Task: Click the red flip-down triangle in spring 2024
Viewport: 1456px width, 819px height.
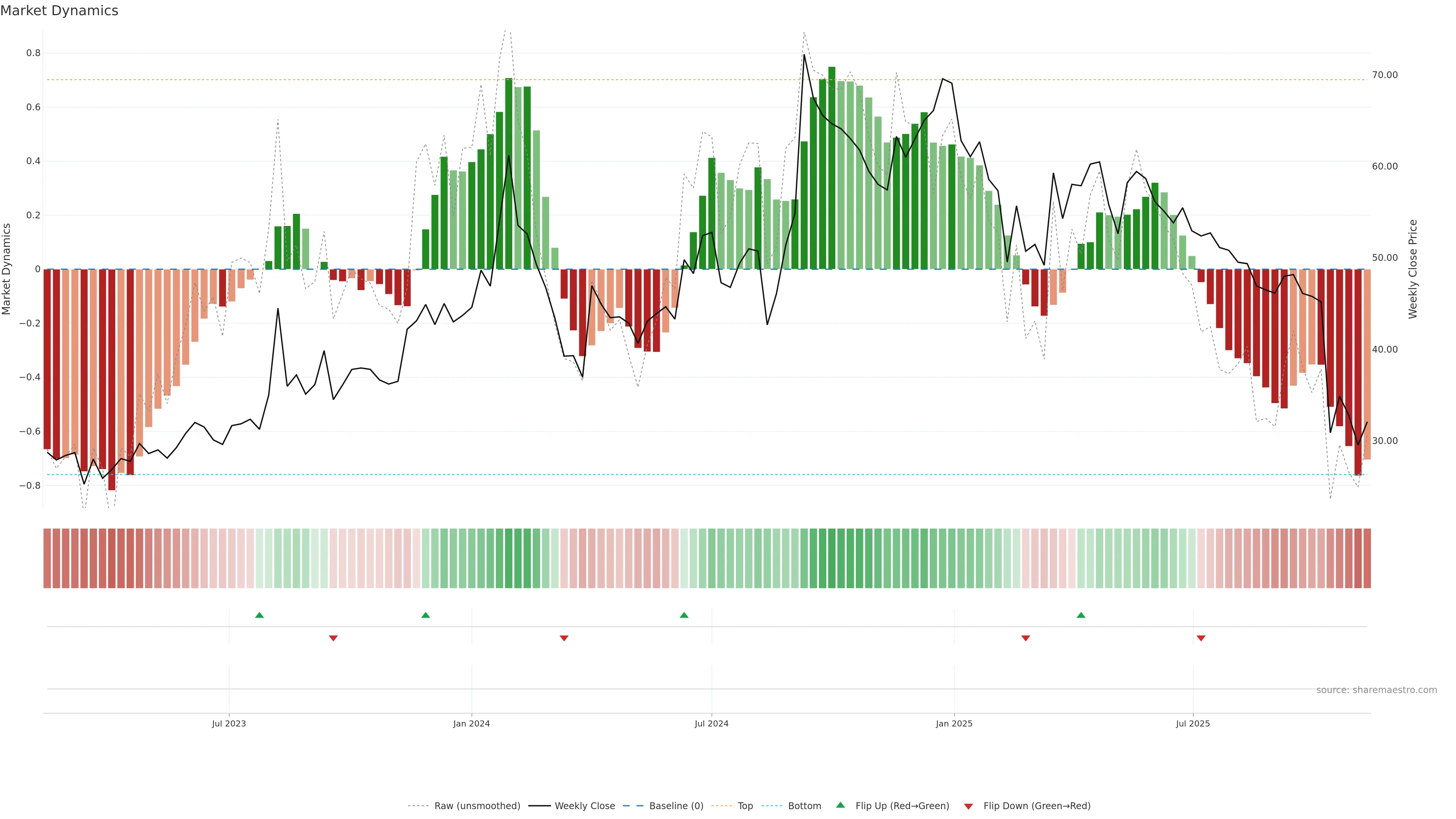Action: pyautogui.click(x=564, y=638)
